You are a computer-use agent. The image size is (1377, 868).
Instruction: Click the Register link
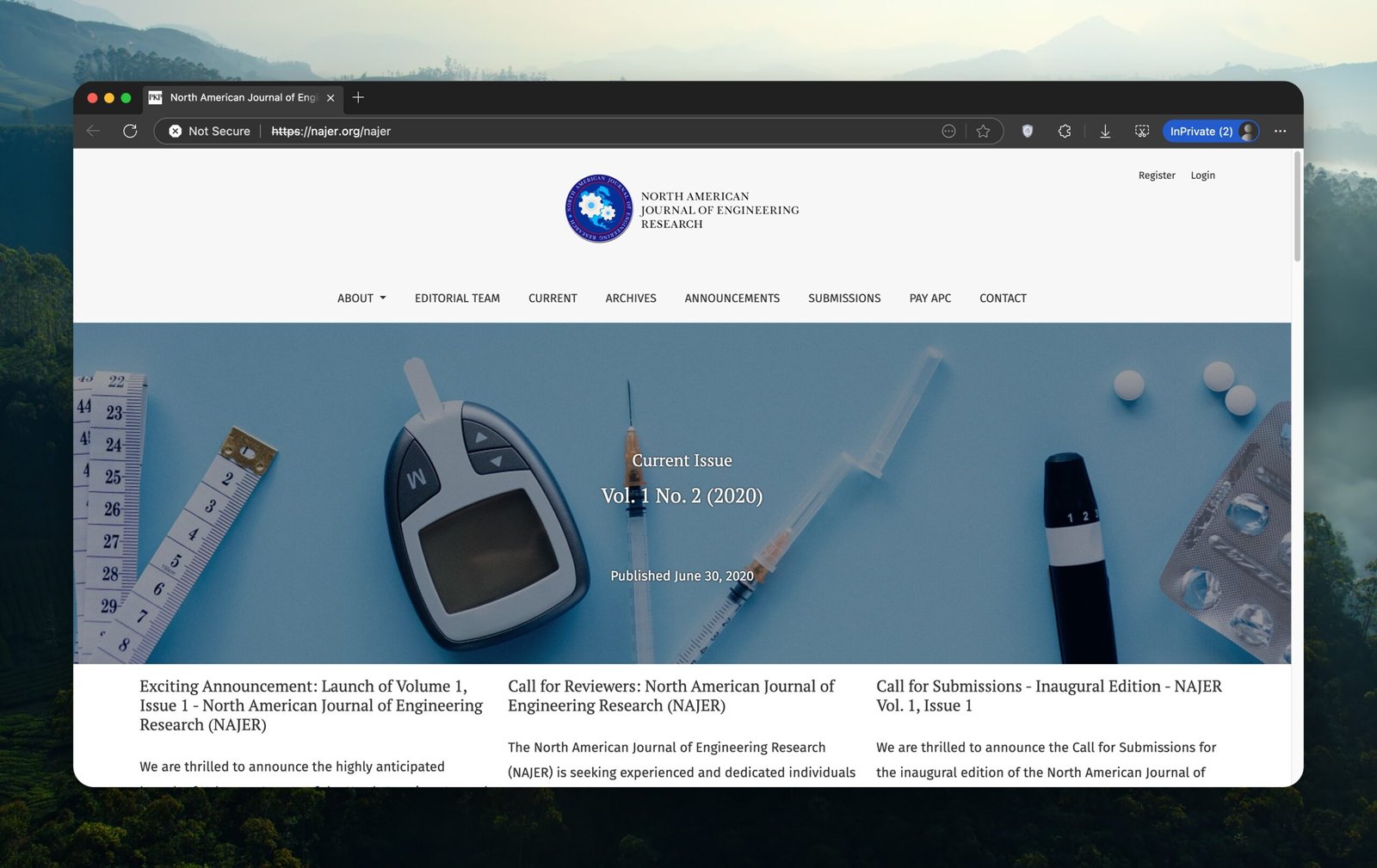coord(1156,175)
